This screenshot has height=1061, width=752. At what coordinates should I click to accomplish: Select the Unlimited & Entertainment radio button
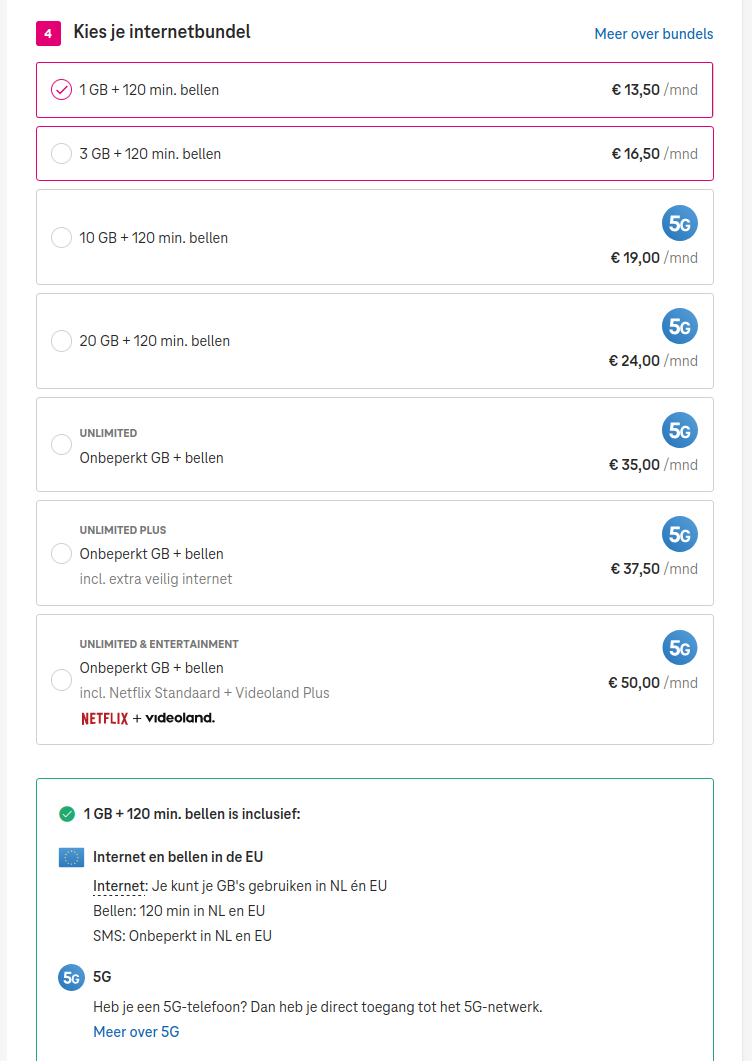(x=62, y=680)
